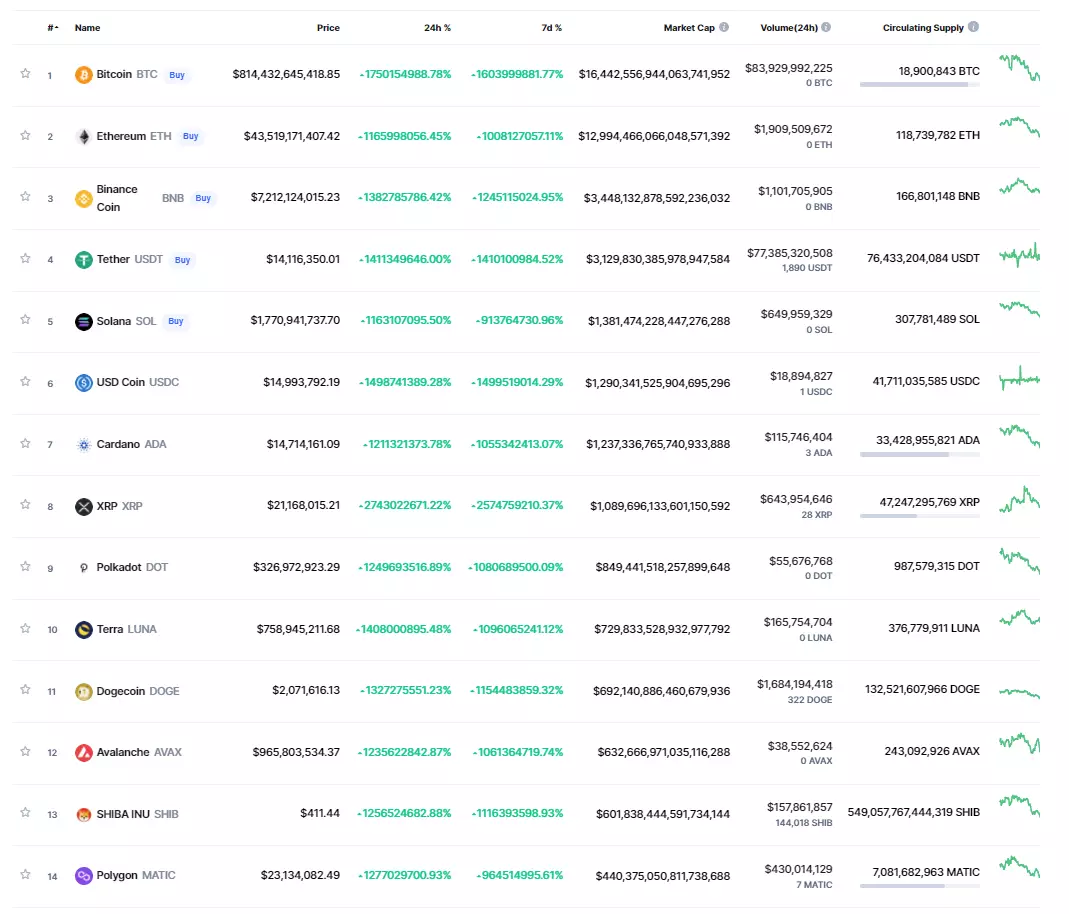This screenshot has width=1069, height=914.
Task: Click the Polkadot logo icon
Action: coord(83,568)
